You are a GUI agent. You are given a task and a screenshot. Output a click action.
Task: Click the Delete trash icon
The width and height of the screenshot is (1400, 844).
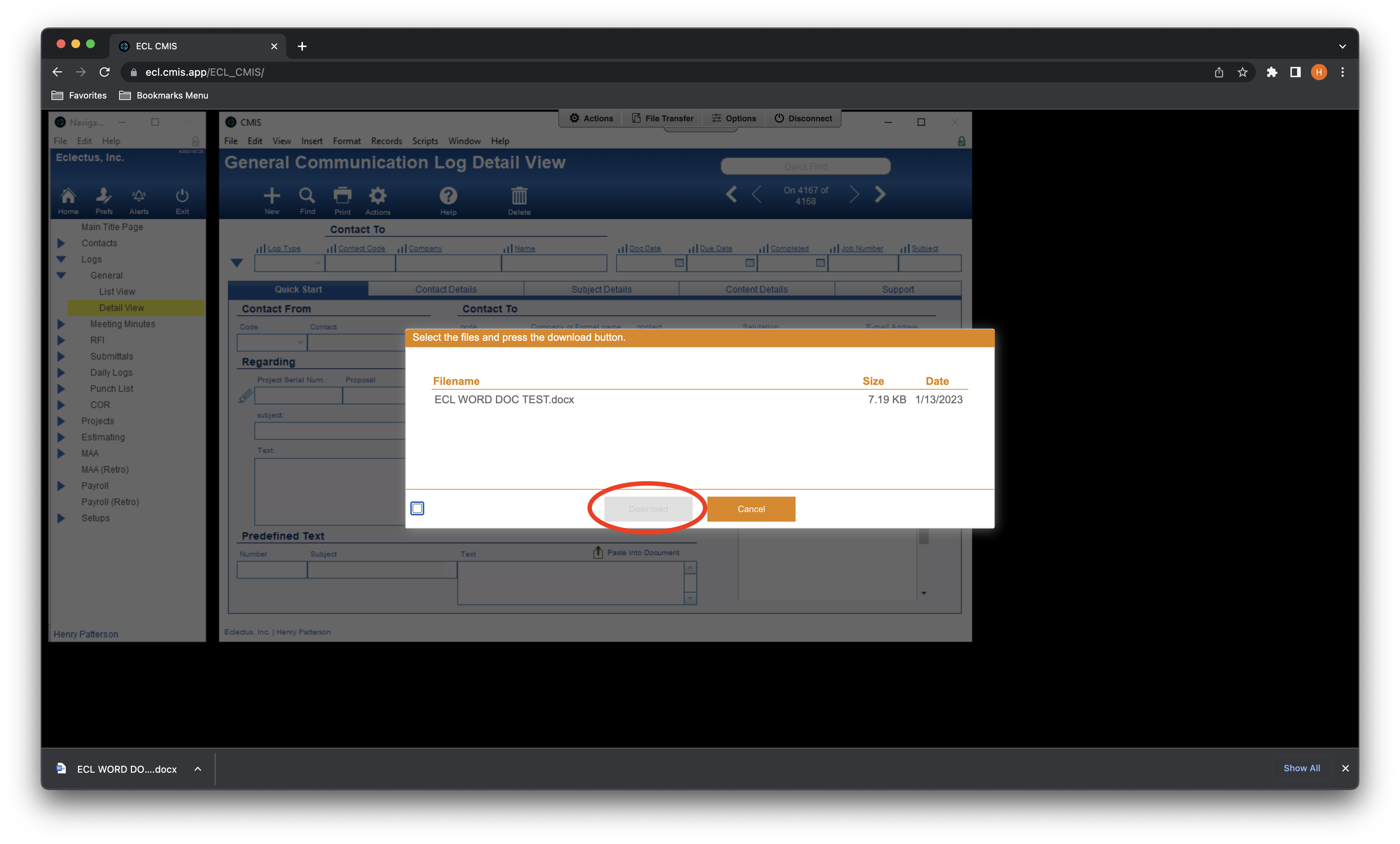[519, 196]
